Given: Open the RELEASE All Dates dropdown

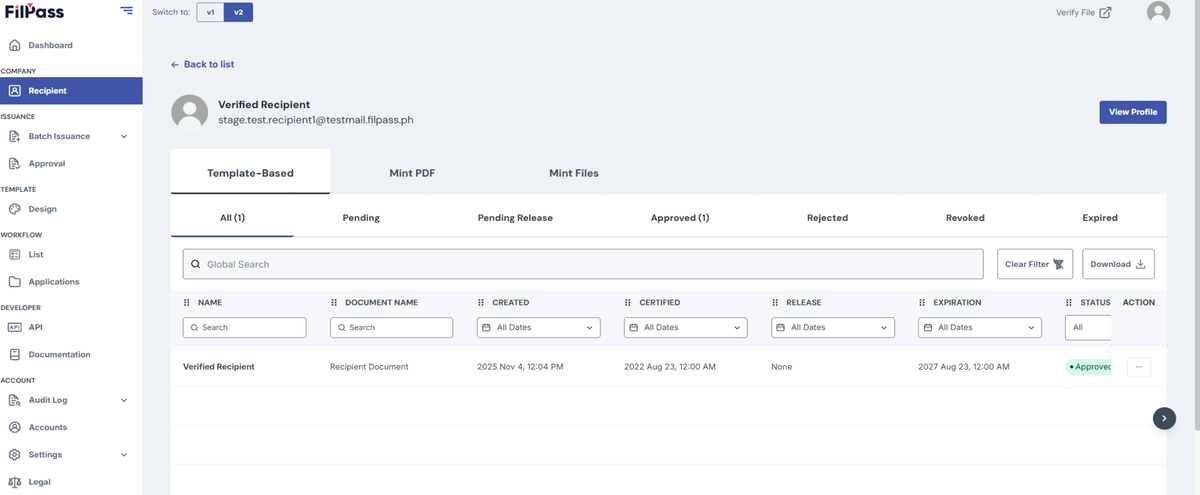Looking at the screenshot, I should pos(832,327).
